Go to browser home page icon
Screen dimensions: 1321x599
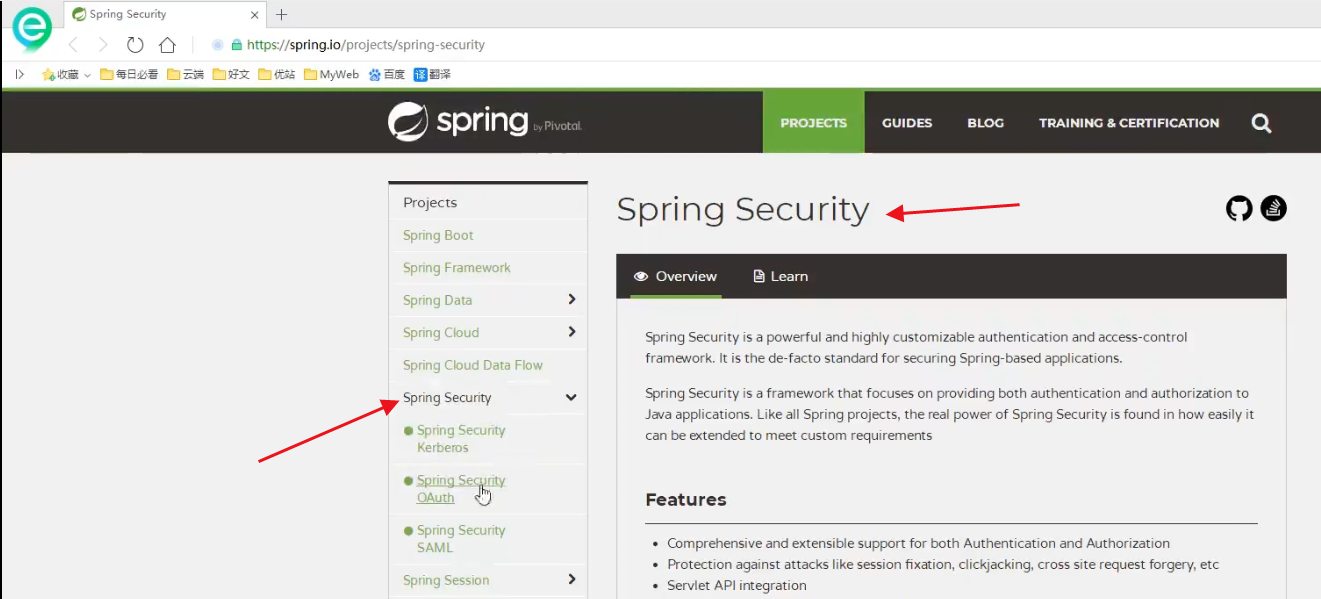pyautogui.click(x=167, y=45)
